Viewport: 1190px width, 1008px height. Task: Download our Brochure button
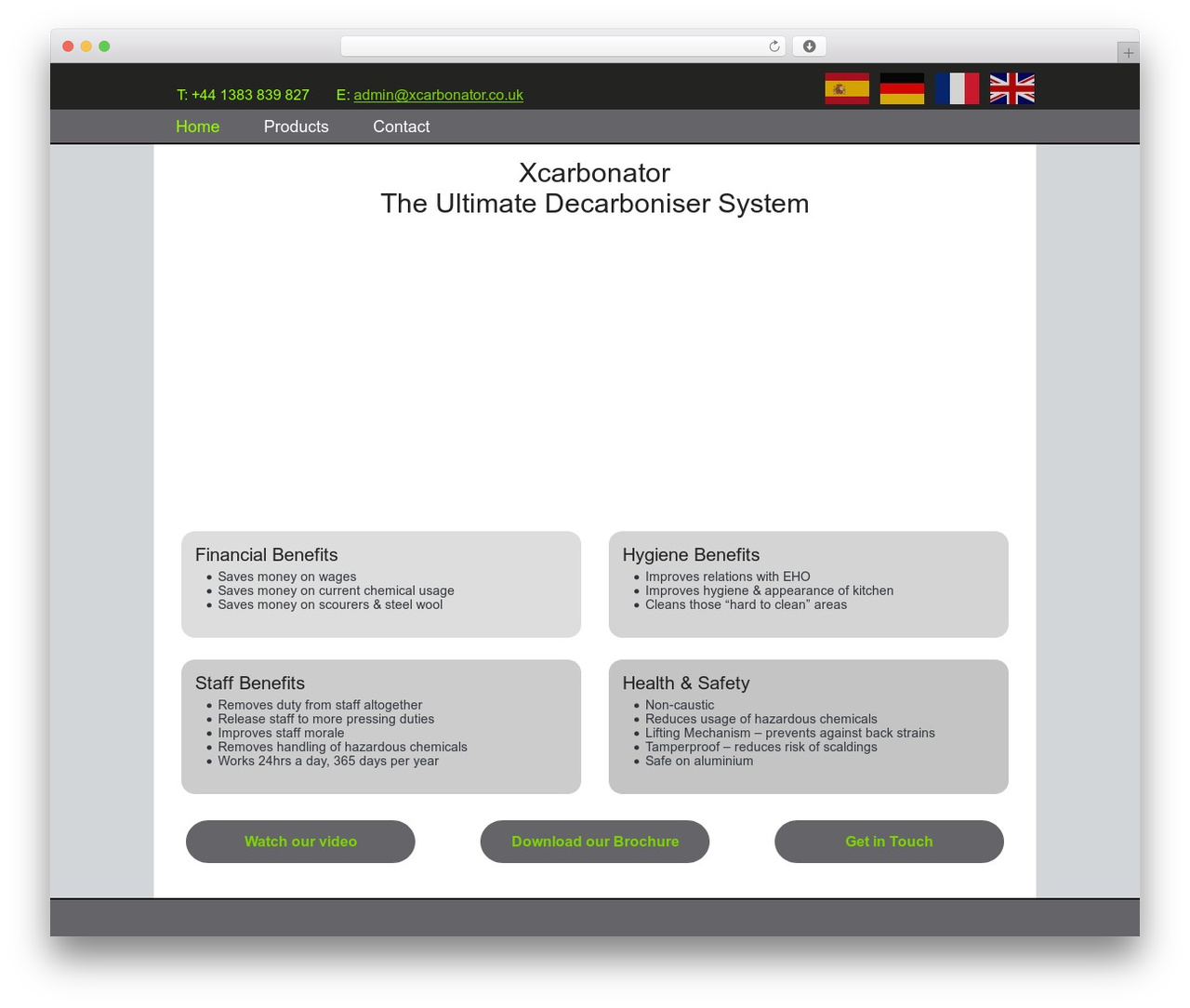[595, 842]
